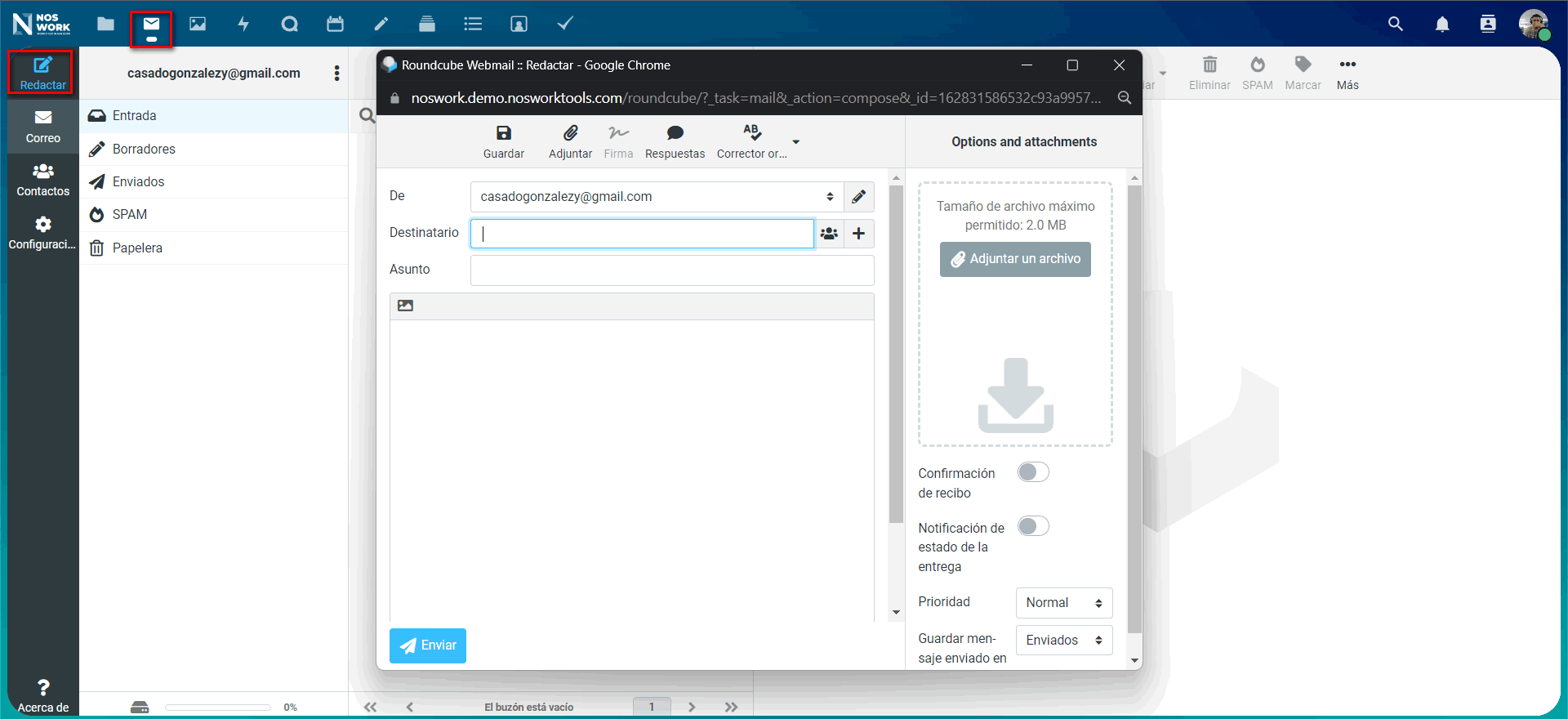This screenshot has height=719, width=1568.
Task: Click inside the message body area
Action: click(631, 470)
